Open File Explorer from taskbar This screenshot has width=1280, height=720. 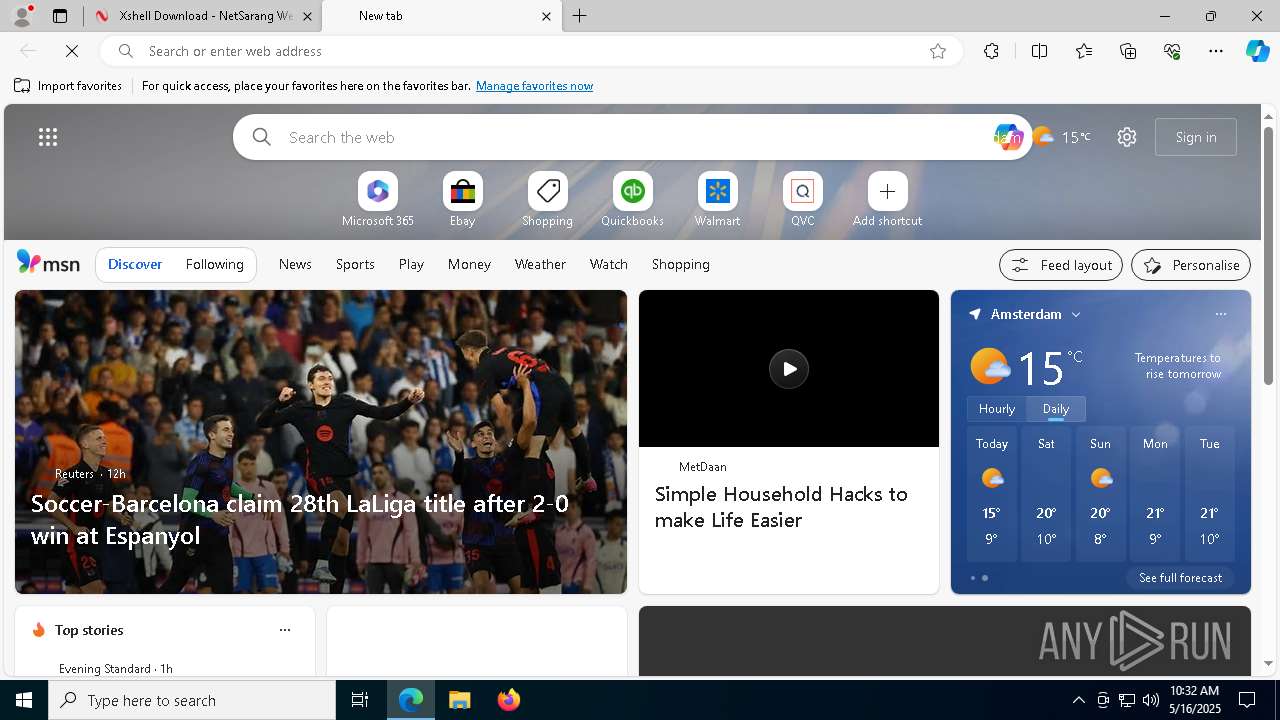tap(460, 700)
